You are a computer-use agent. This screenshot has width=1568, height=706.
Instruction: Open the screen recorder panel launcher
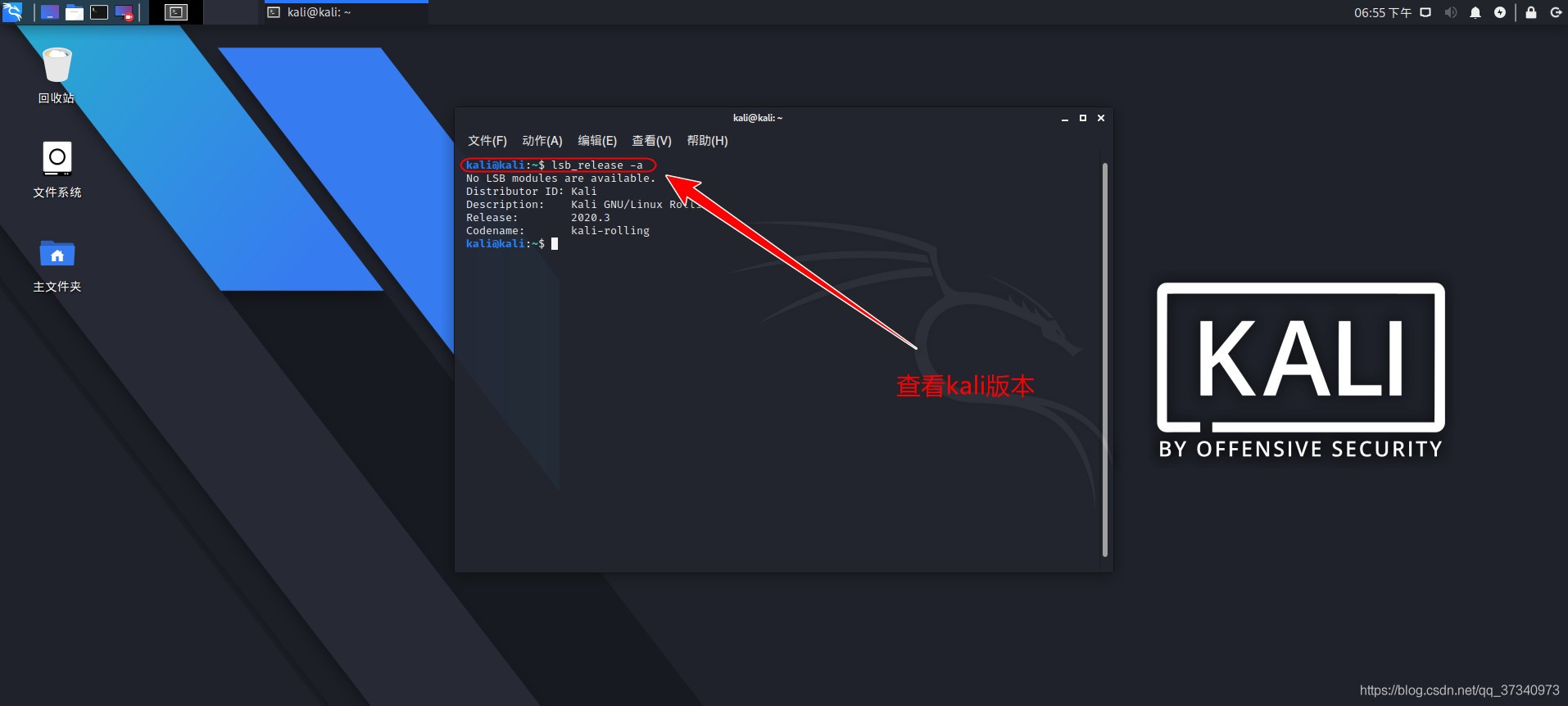(124, 12)
